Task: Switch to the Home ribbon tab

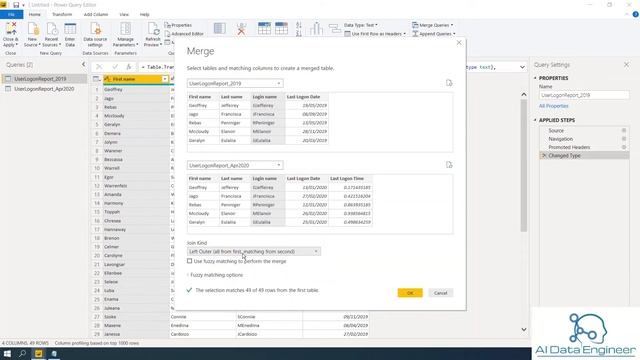Action: click(35, 14)
